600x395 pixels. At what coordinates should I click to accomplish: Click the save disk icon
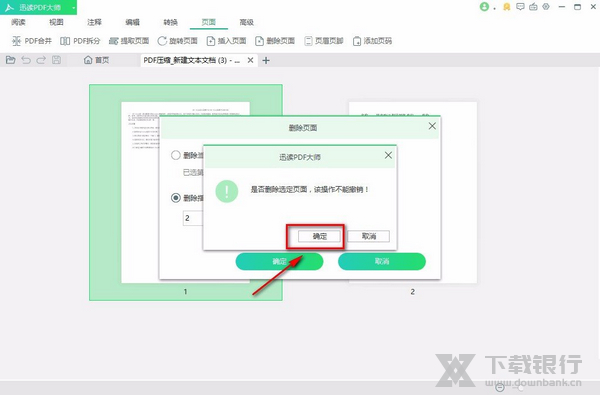[56, 60]
